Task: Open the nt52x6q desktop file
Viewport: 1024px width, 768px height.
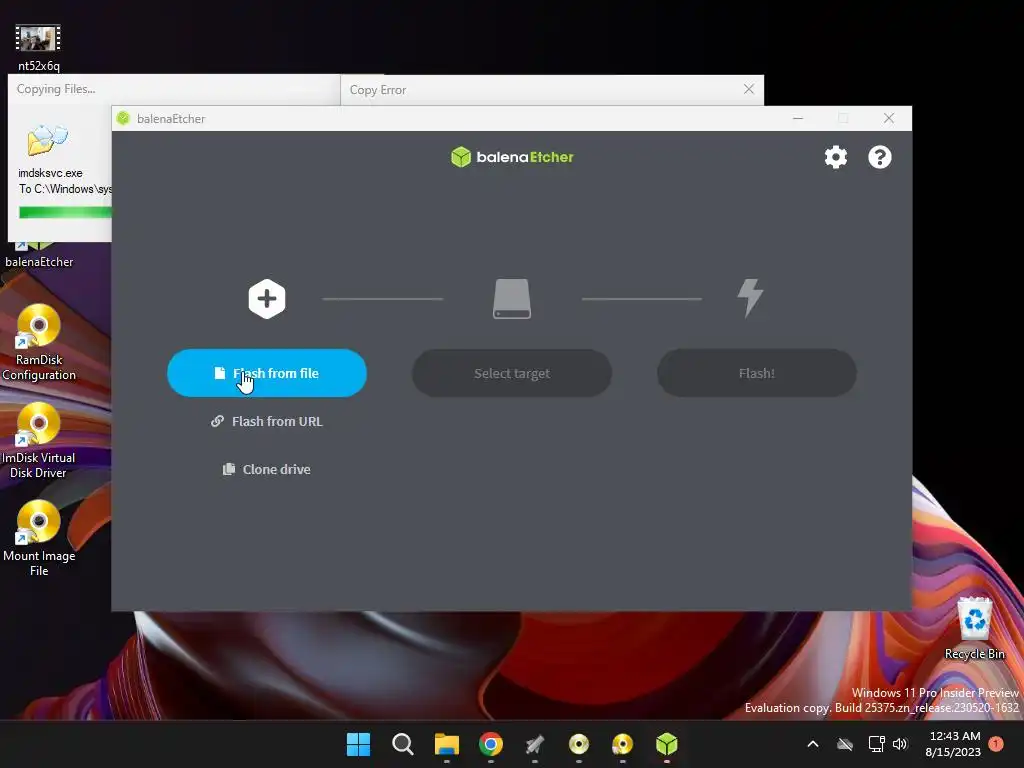Action: coord(39,47)
